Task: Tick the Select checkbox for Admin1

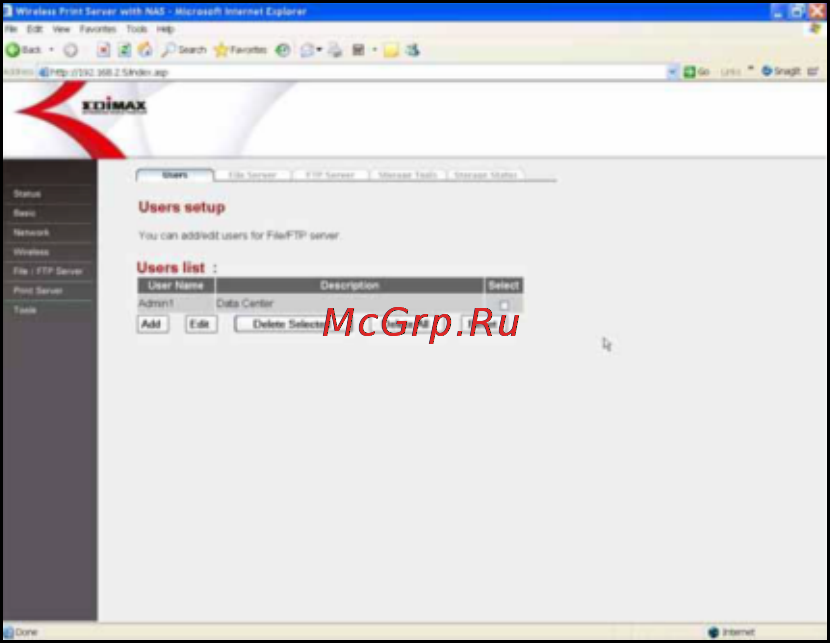Action: 504,305
